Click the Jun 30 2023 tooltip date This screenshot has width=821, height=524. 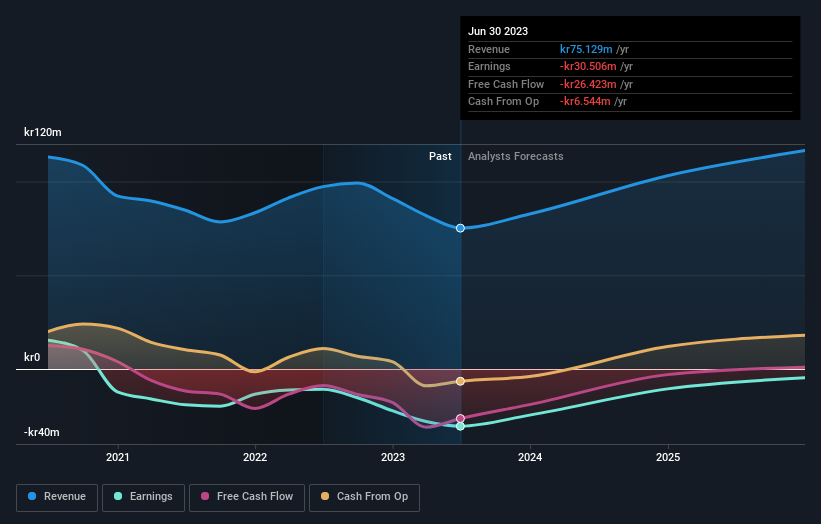498,31
